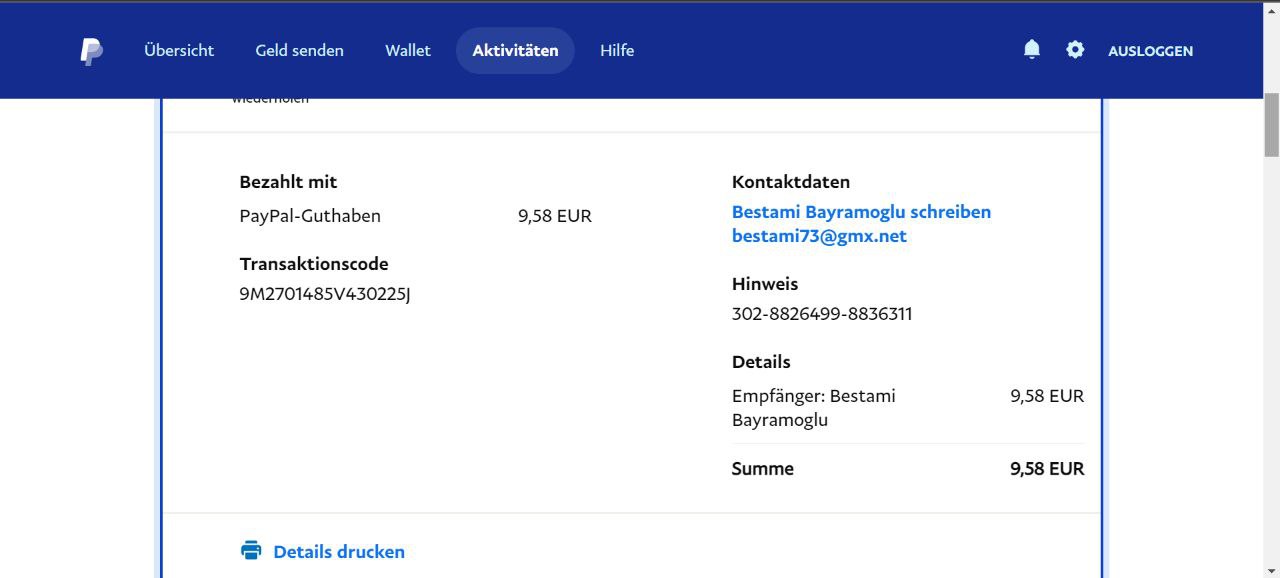Click the partially hidden 'wiederholen' link
This screenshot has height=578, width=1280.
pos(270,100)
